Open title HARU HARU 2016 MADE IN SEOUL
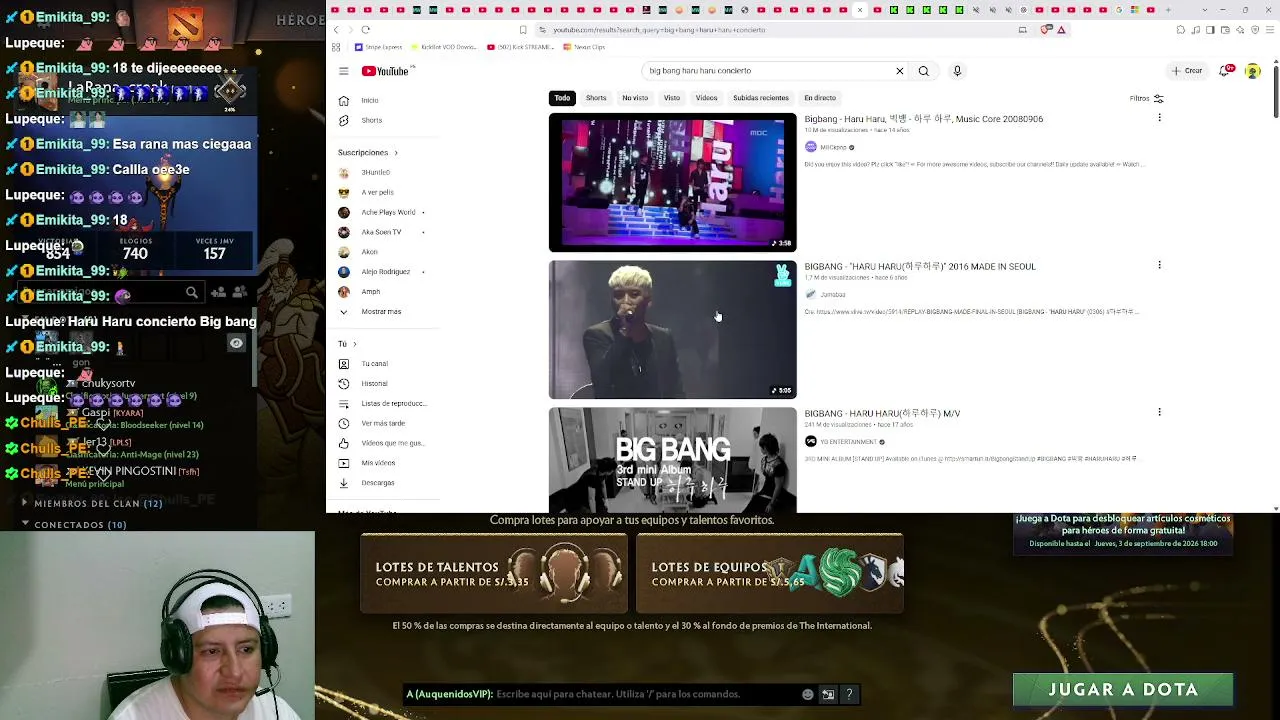This screenshot has height=720, width=1280. [920, 267]
